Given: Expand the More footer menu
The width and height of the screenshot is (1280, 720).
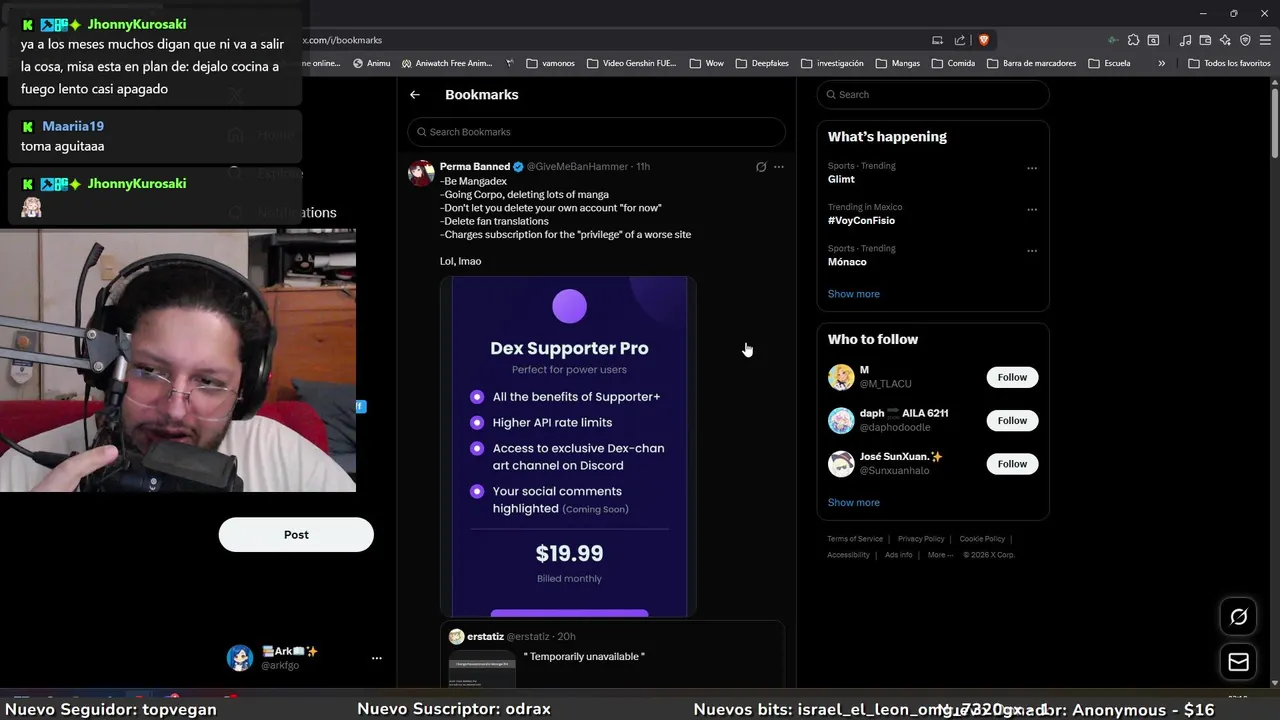Looking at the screenshot, I should tap(940, 555).
